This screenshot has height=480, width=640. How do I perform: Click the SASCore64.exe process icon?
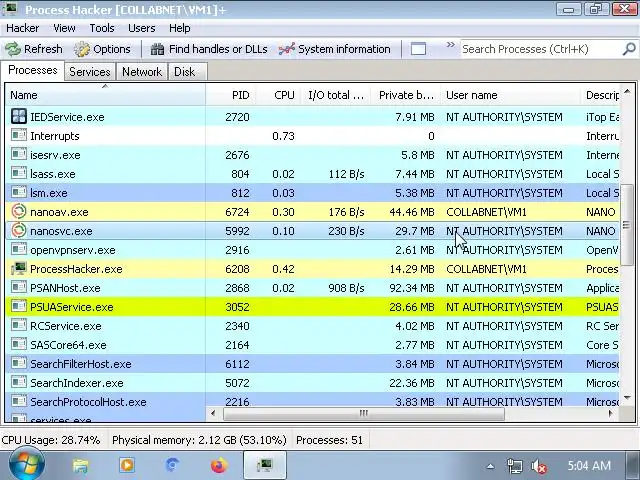[19, 344]
